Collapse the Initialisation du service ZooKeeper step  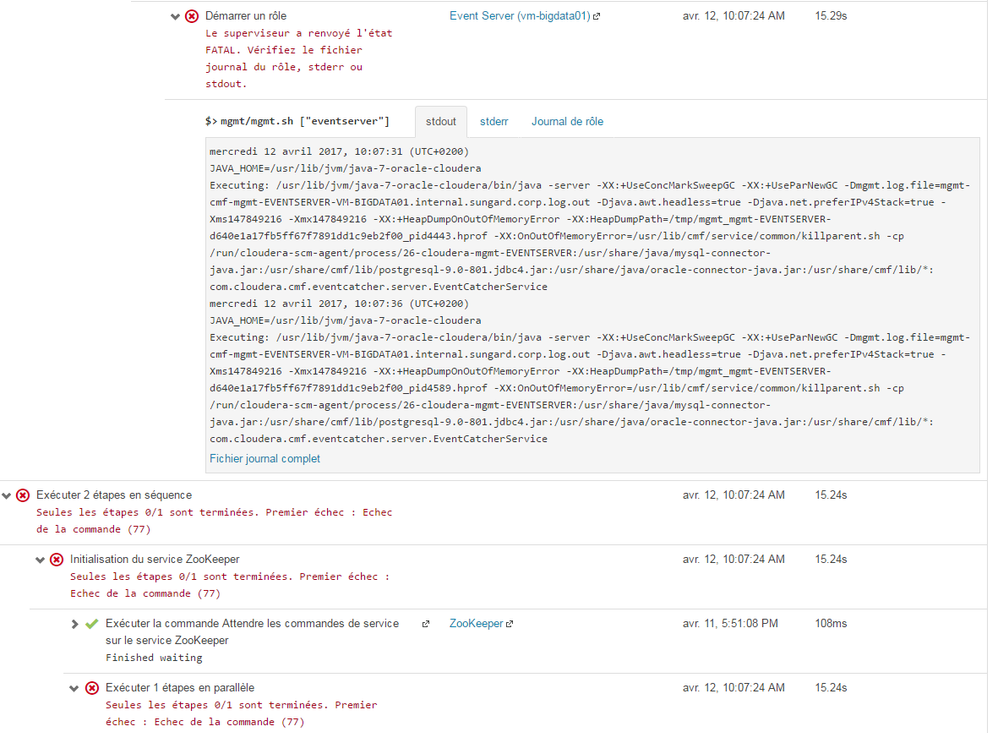pos(41,560)
